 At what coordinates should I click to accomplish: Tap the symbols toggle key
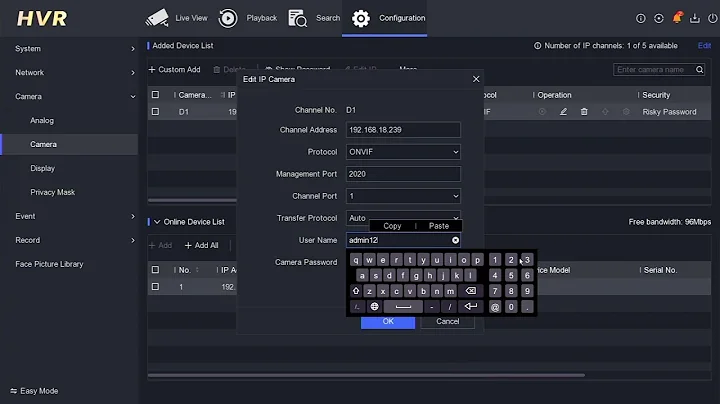coord(357,307)
